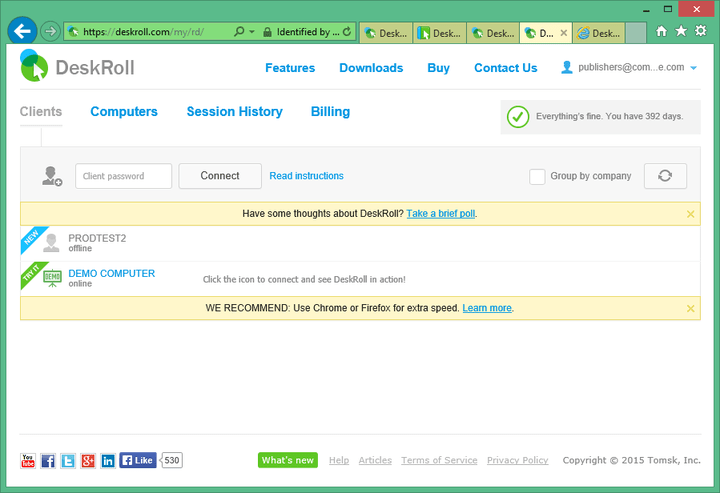The image size is (720, 493).
Task: Open the Billing tab
Action: tap(330, 112)
